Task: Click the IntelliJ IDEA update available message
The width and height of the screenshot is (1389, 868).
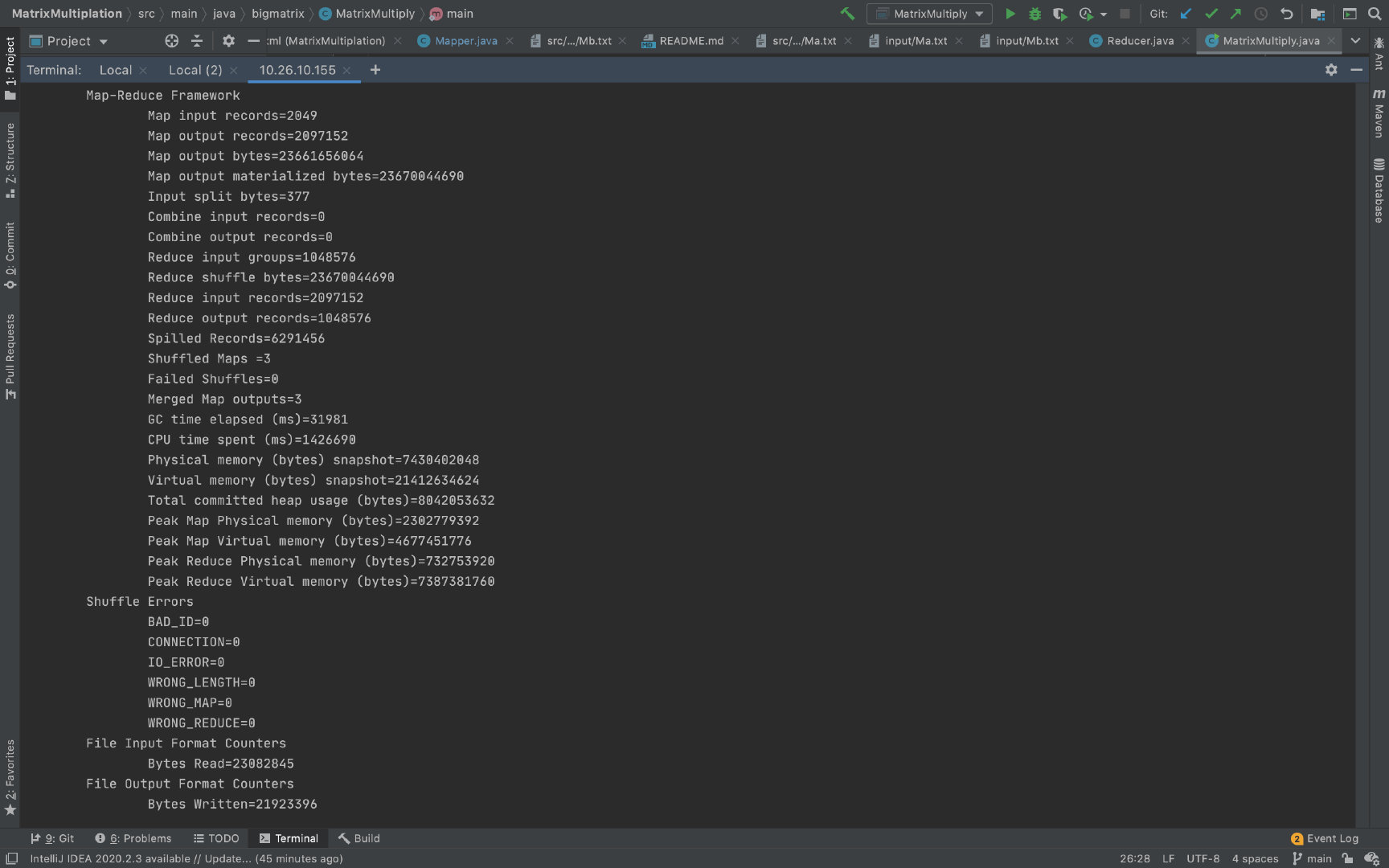Action: (186, 858)
